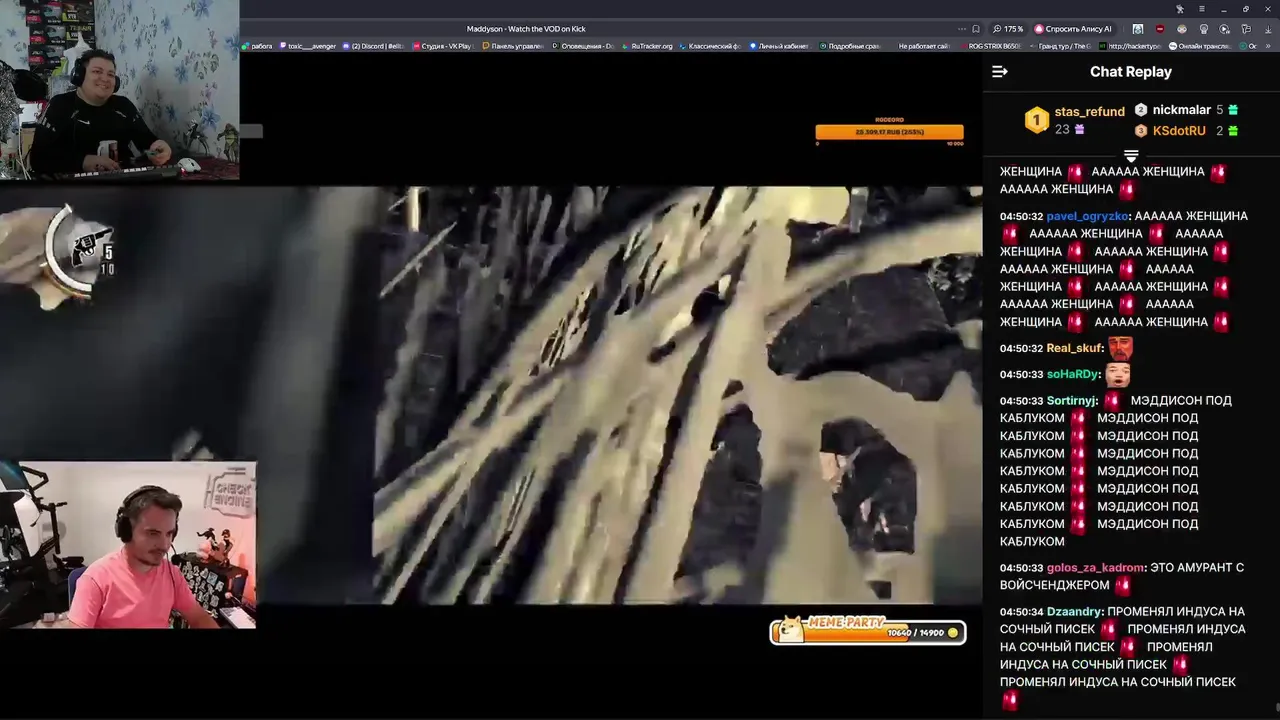Open soHaRDy's chat username
Viewport: 1280px width, 720px height.
point(1073,374)
